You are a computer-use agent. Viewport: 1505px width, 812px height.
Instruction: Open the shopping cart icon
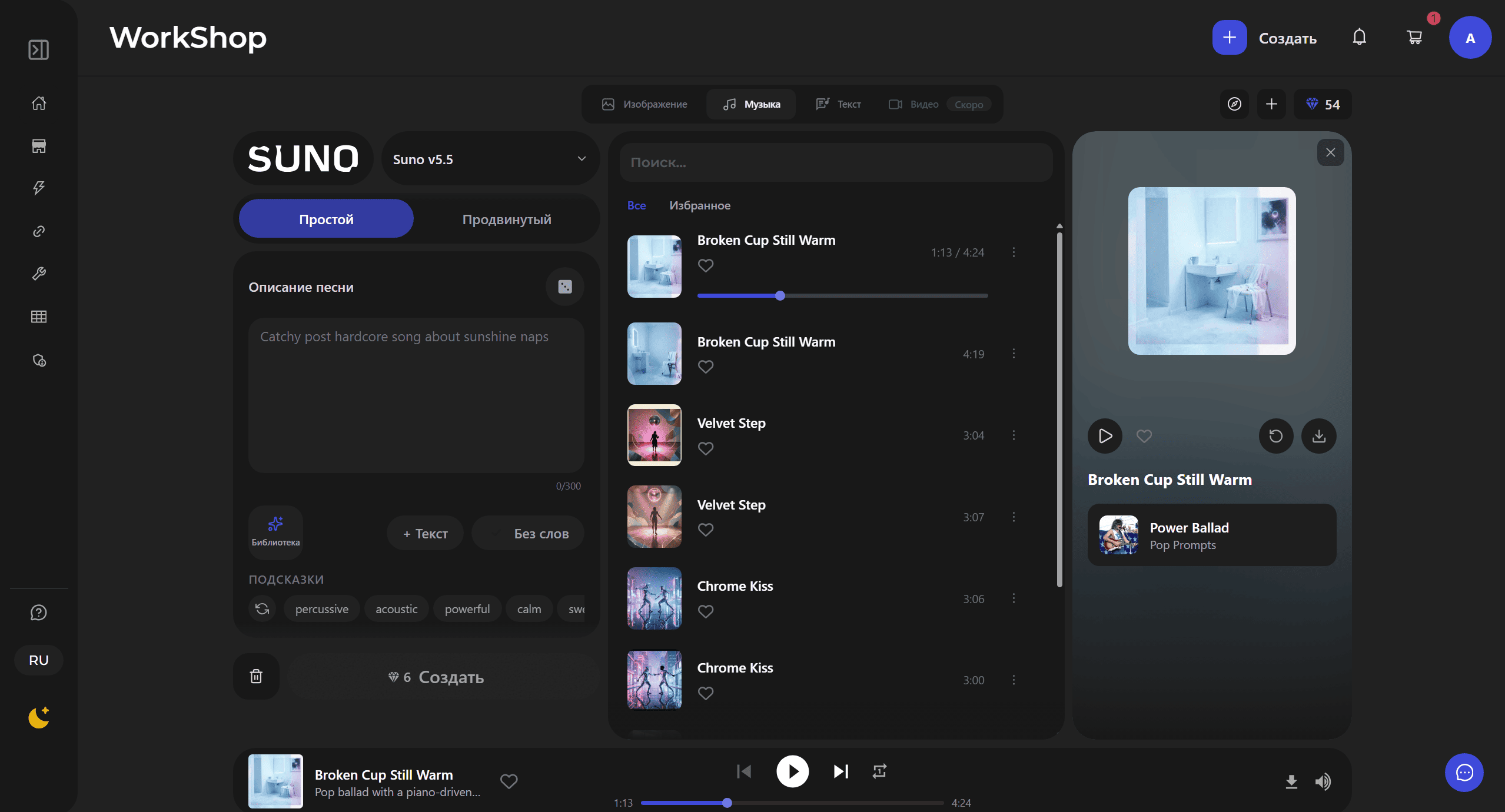coord(1414,38)
